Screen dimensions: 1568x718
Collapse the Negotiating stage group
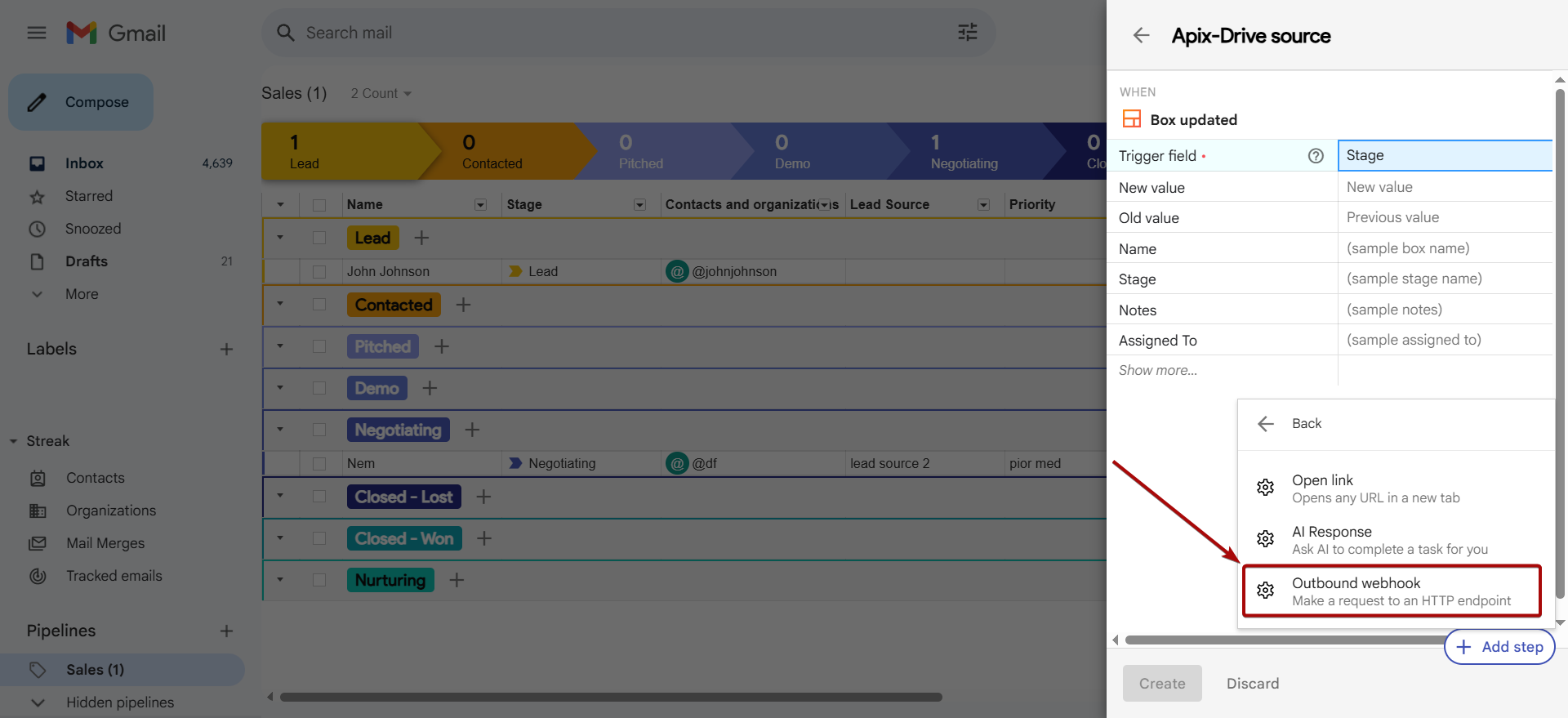click(280, 429)
